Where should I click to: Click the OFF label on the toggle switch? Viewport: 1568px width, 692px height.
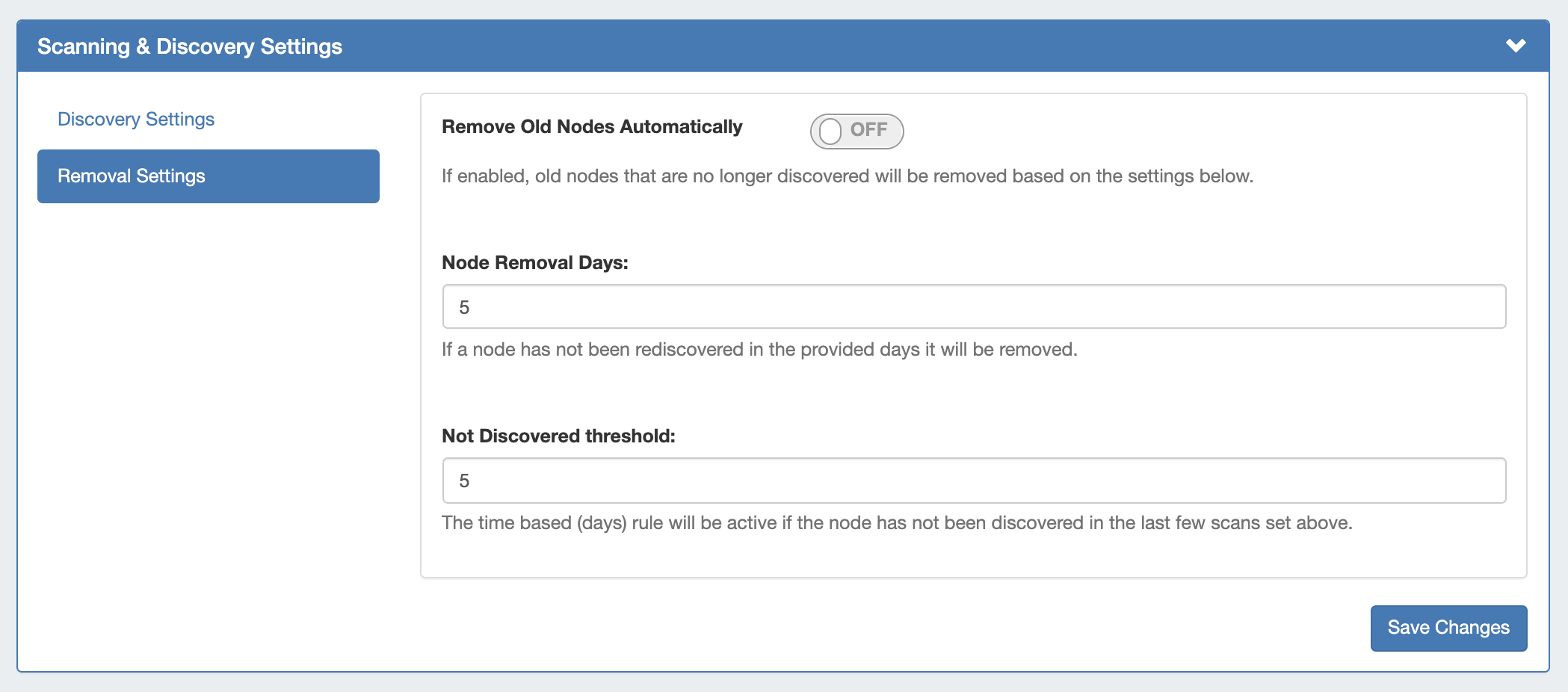click(868, 130)
